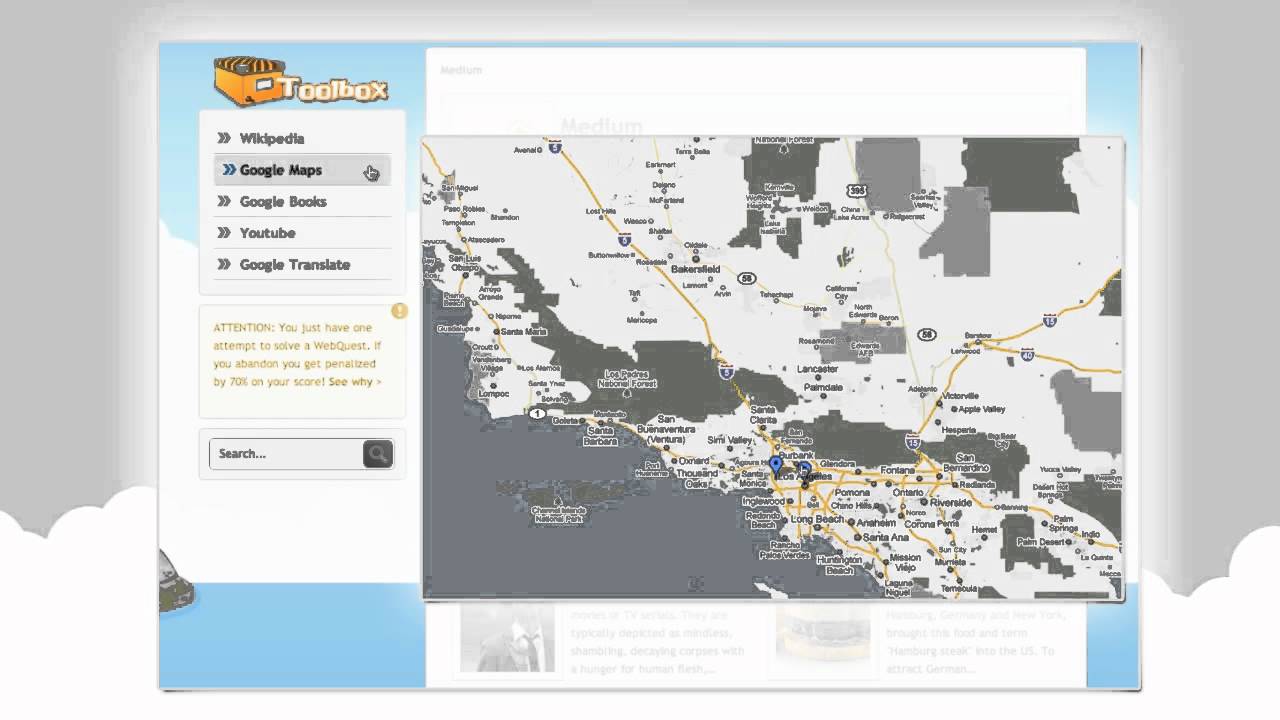Click Santa Maria label on map
The height and width of the screenshot is (720, 1280).
tap(523, 331)
